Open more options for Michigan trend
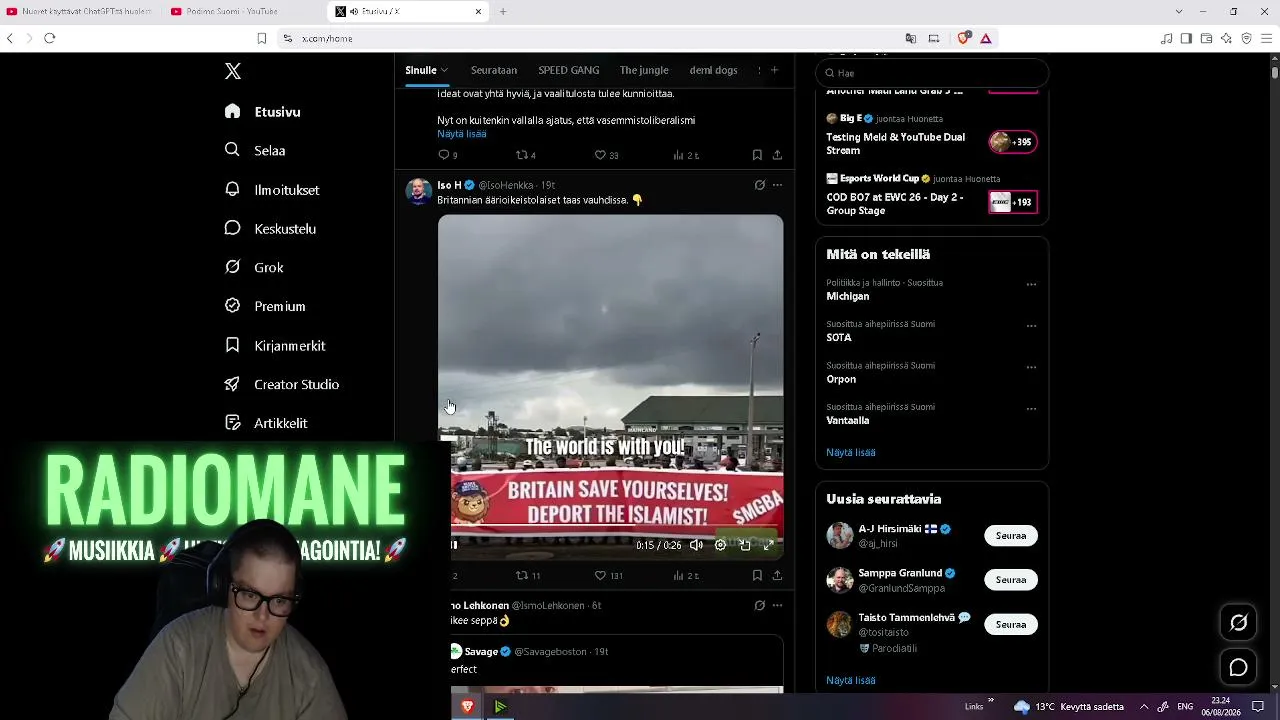 pyautogui.click(x=1031, y=284)
